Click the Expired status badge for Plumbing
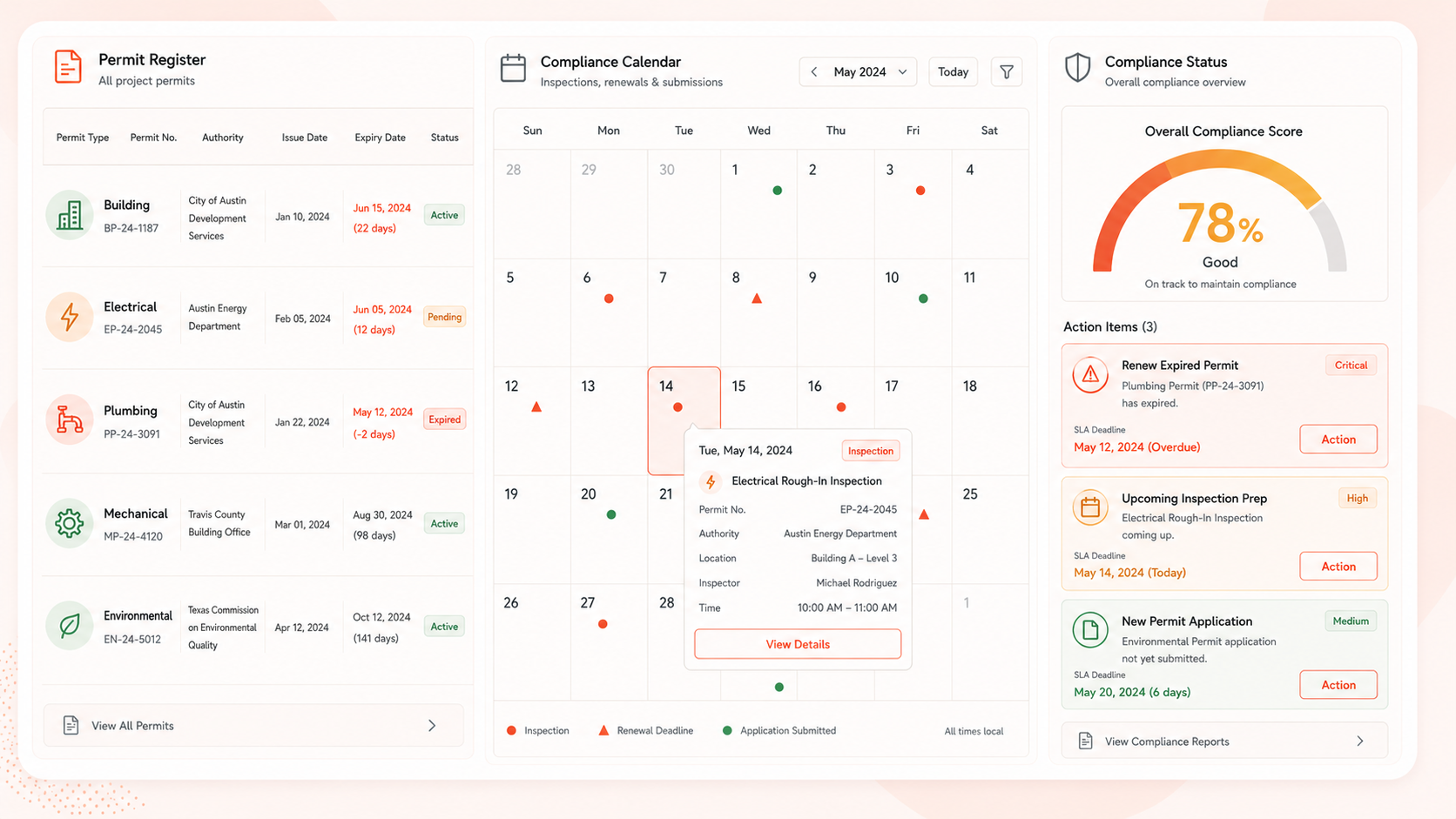The height and width of the screenshot is (819, 1456). click(444, 420)
